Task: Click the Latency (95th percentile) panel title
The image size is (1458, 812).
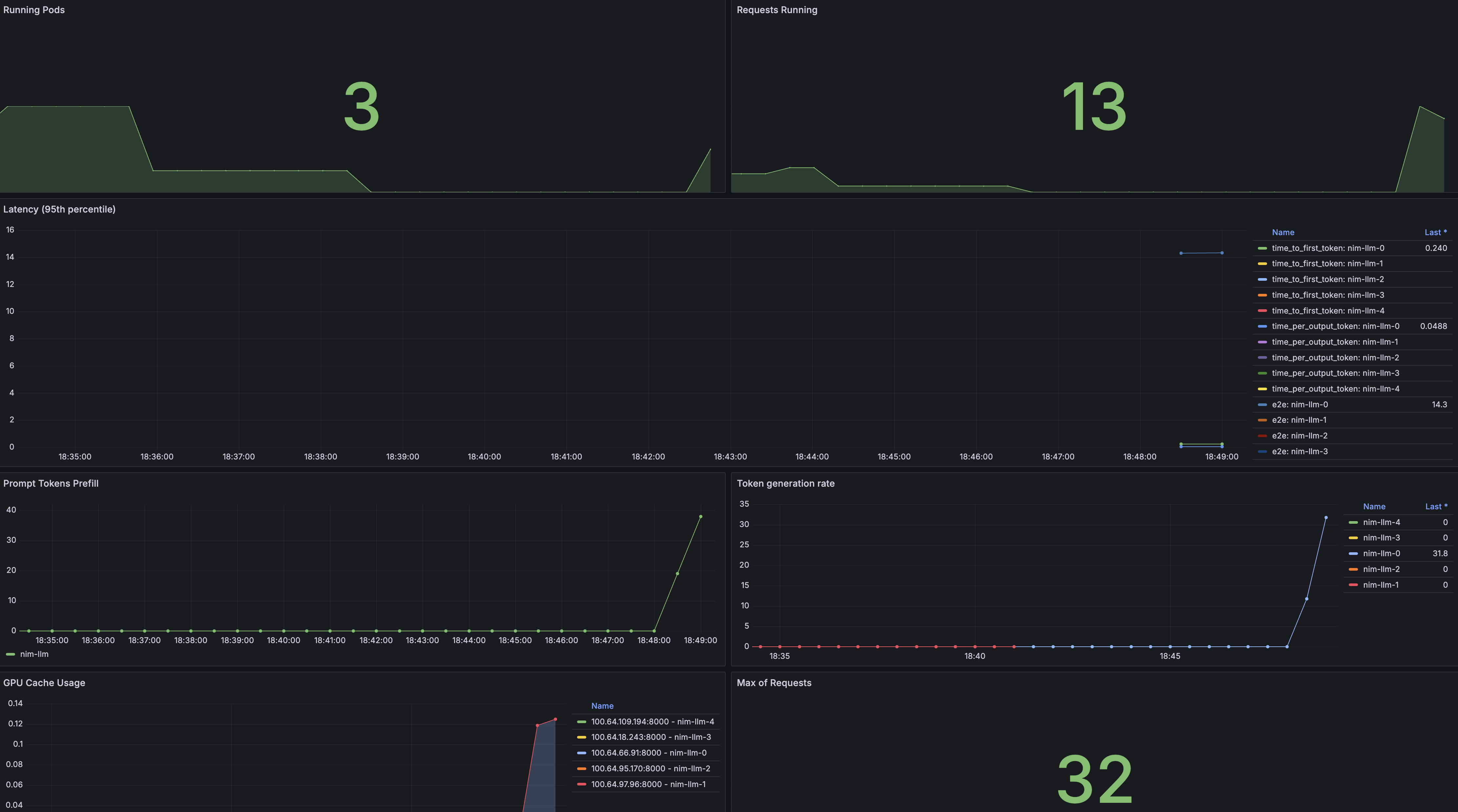Action: [59, 209]
